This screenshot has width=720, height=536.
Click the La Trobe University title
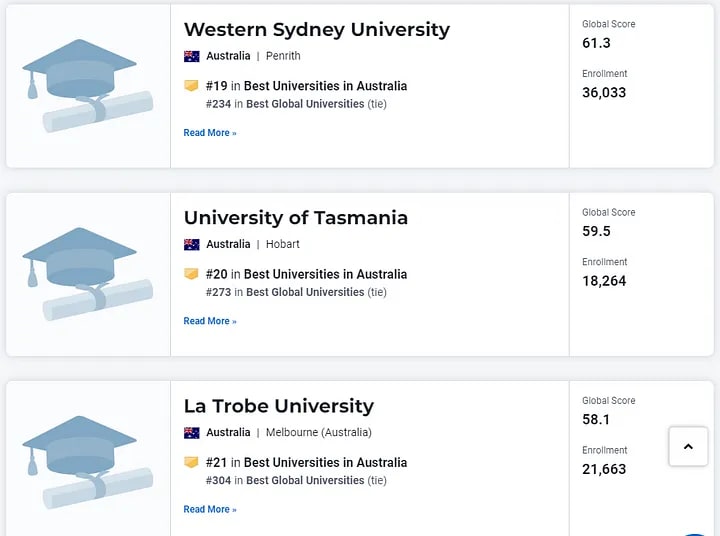pyautogui.click(x=278, y=406)
